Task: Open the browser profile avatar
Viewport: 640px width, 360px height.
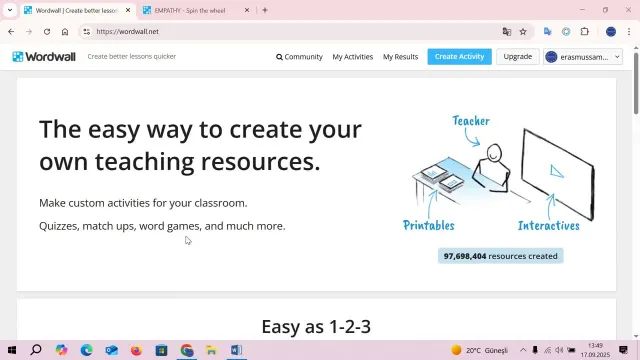Action: 611,31
